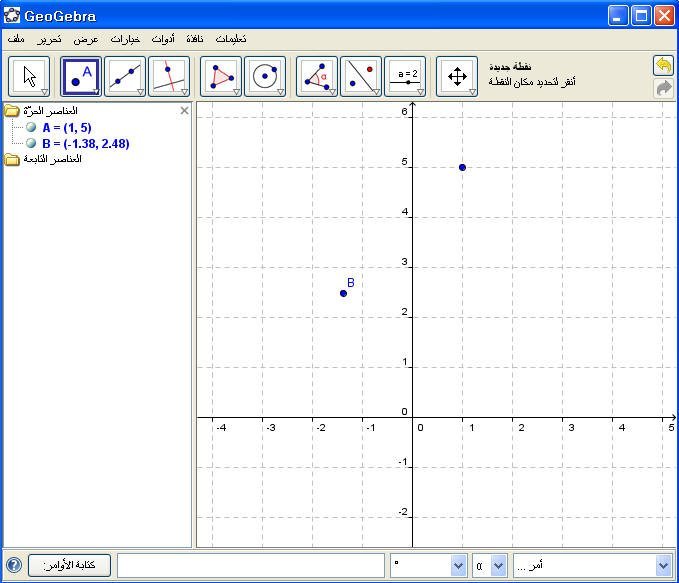Click the GeoGebra window logo icon
This screenshot has height=583, width=679.
(x=12, y=15)
